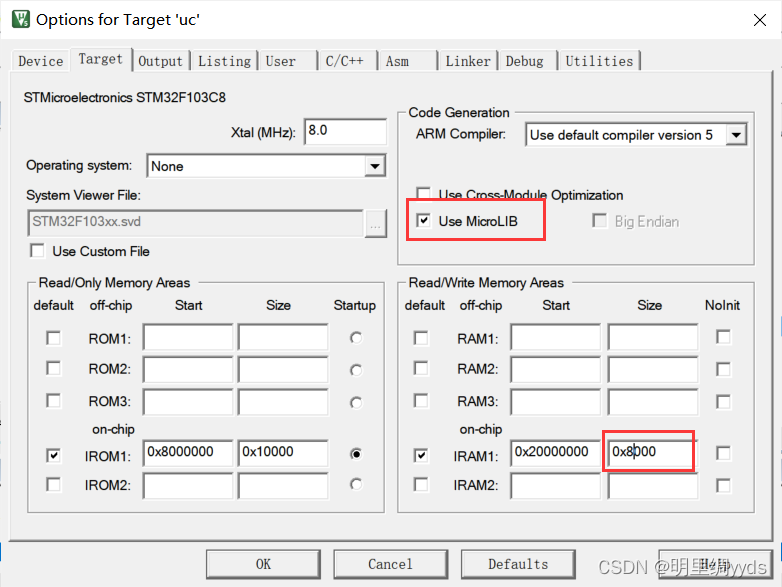782x587 pixels.
Task: Click the IRAM2 Start field
Action: coord(556,485)
